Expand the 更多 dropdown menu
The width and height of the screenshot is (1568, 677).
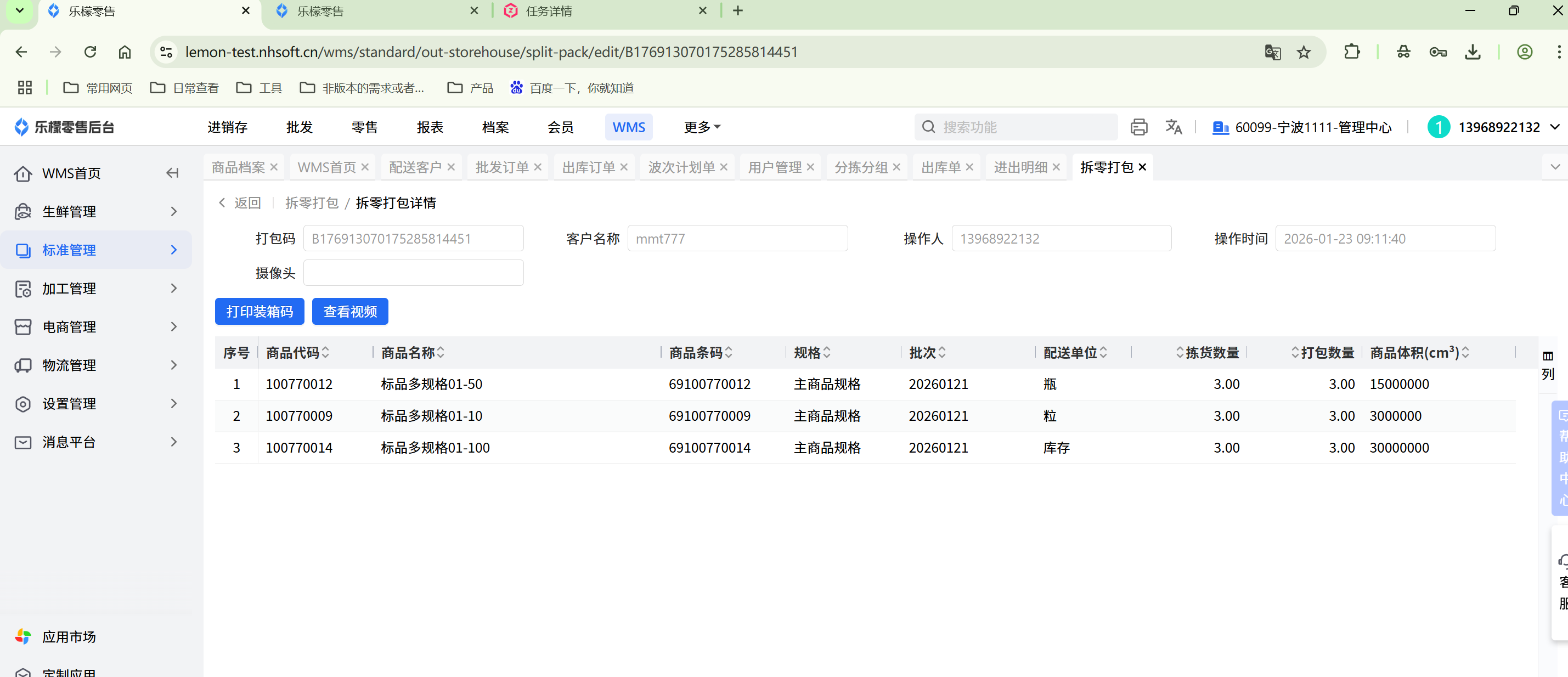click(x=701, y=127)
